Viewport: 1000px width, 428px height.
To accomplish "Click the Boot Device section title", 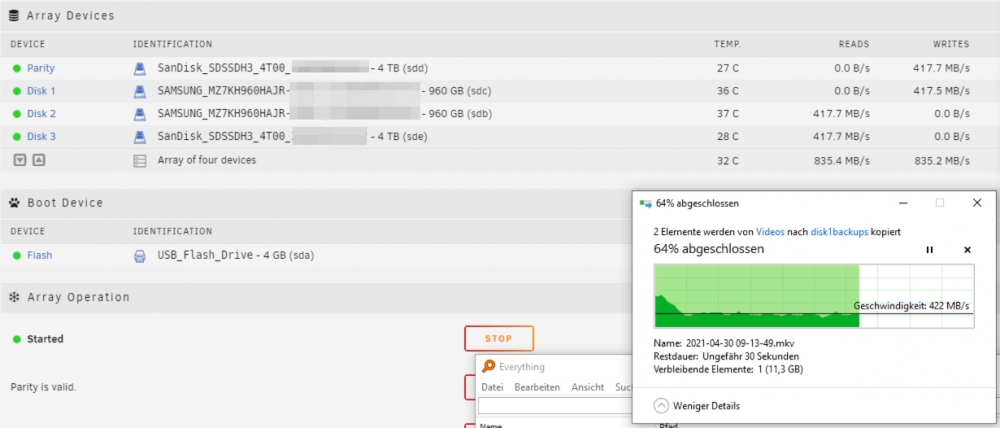I will click(x=65, y=203).
